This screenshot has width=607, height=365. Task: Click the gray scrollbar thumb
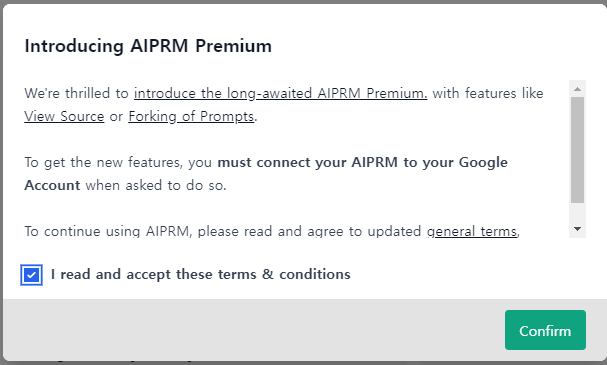click(577, 150)
